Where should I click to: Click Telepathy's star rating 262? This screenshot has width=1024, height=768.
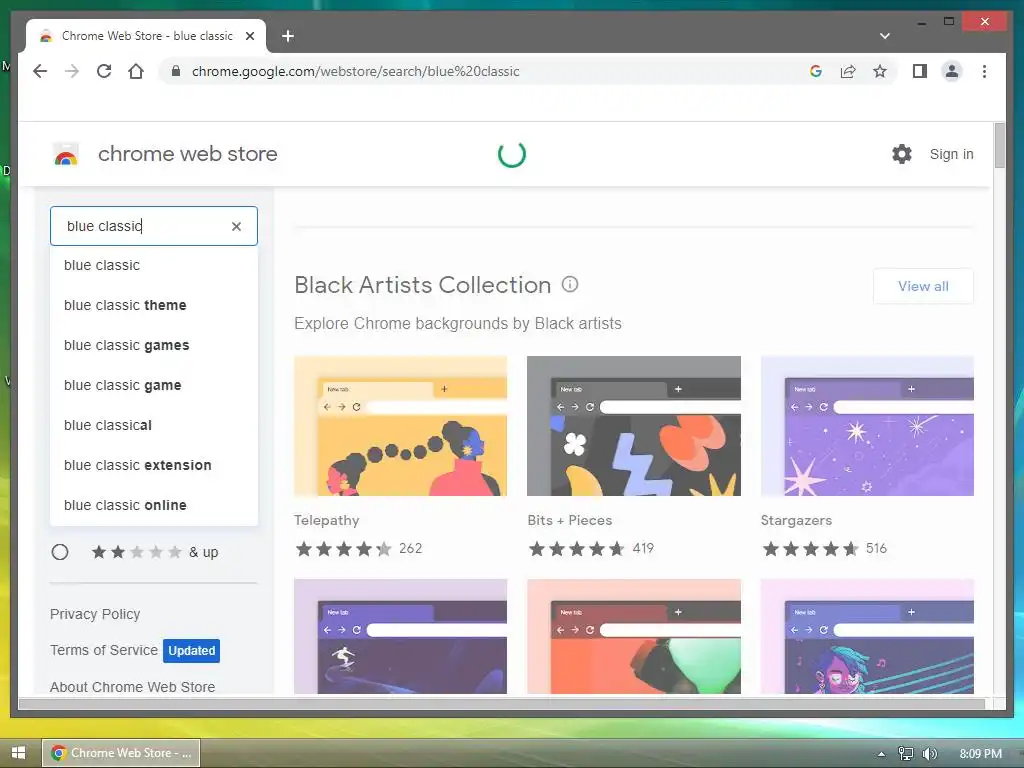[x=359, y=549]
